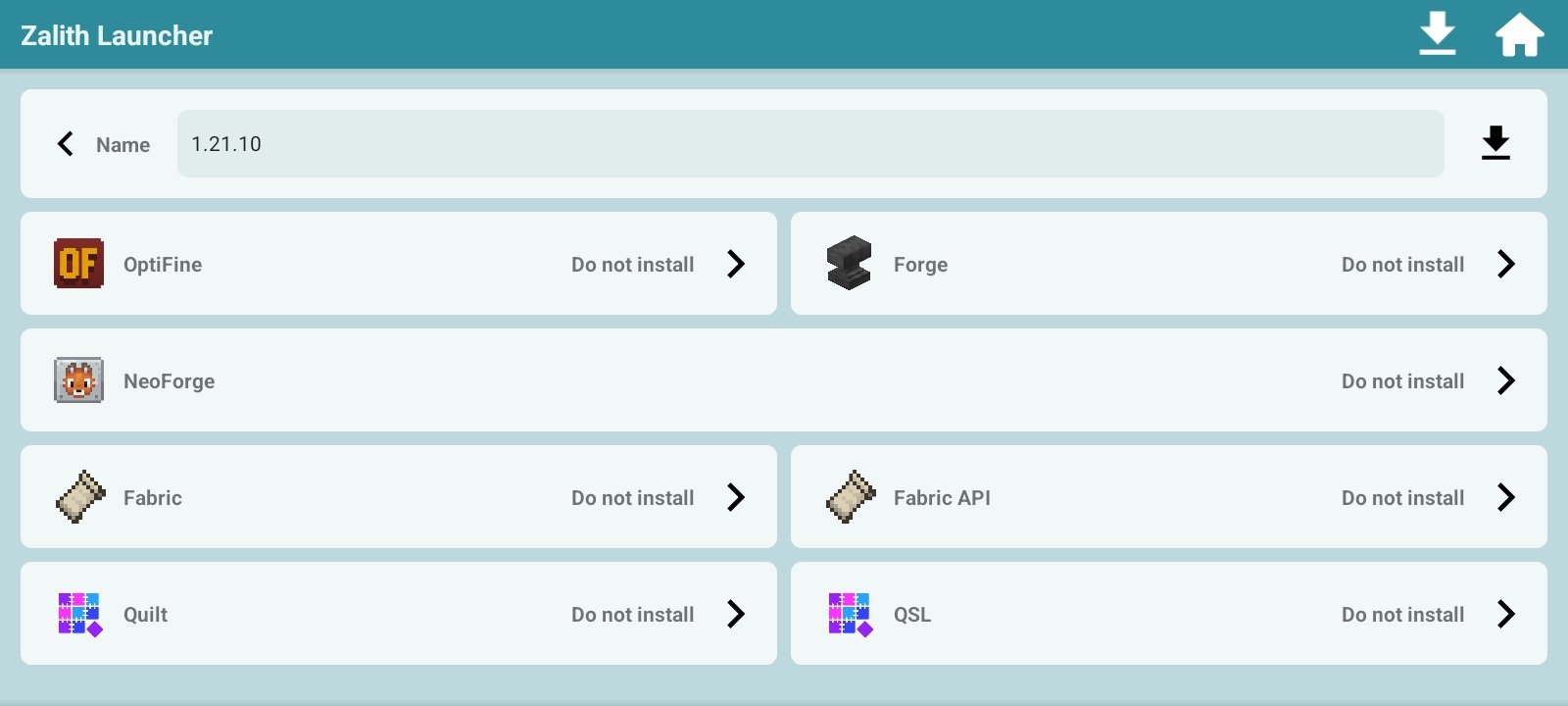Viewport: 1568px width, 706px height.
Task: Expand NeoForge version chevron
Action: pyautogui.click(x=1506, y=380)
